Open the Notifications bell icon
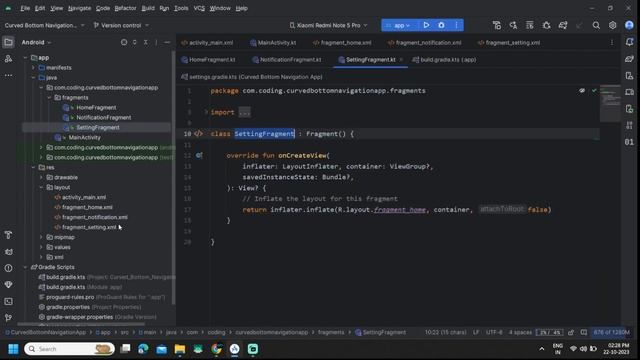The width and height of the screenshot is (640, 360). click(x=629, y=42)
